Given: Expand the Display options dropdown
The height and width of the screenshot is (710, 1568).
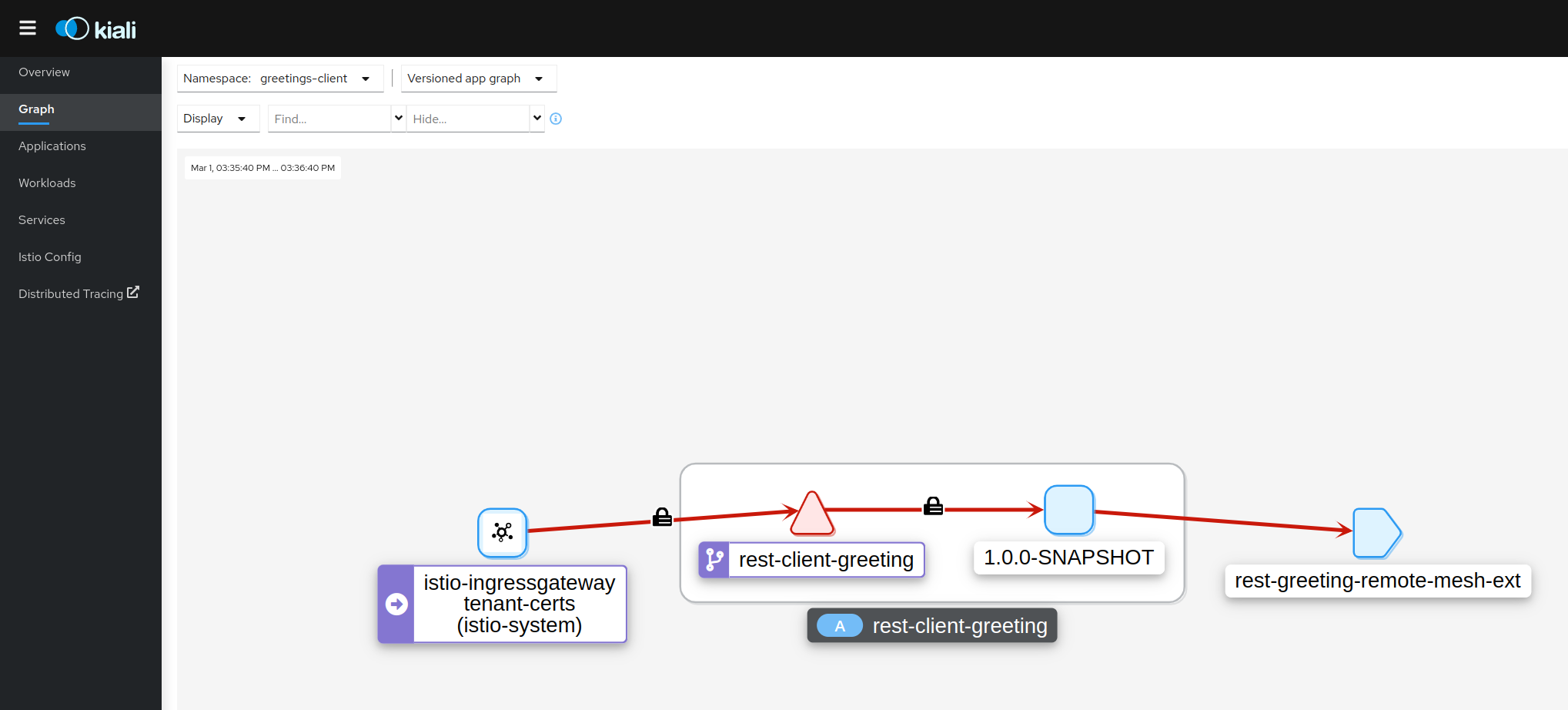Looking at the screenshot, I should [x=218, y=119].
